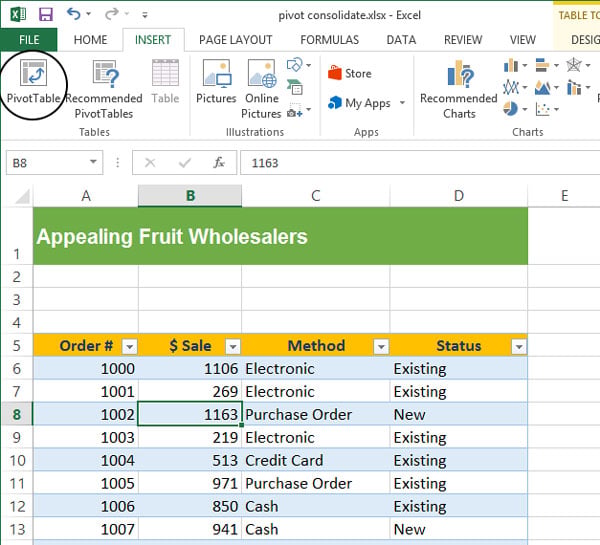Open the Order # filter dropdown

[x=129, y=347]
